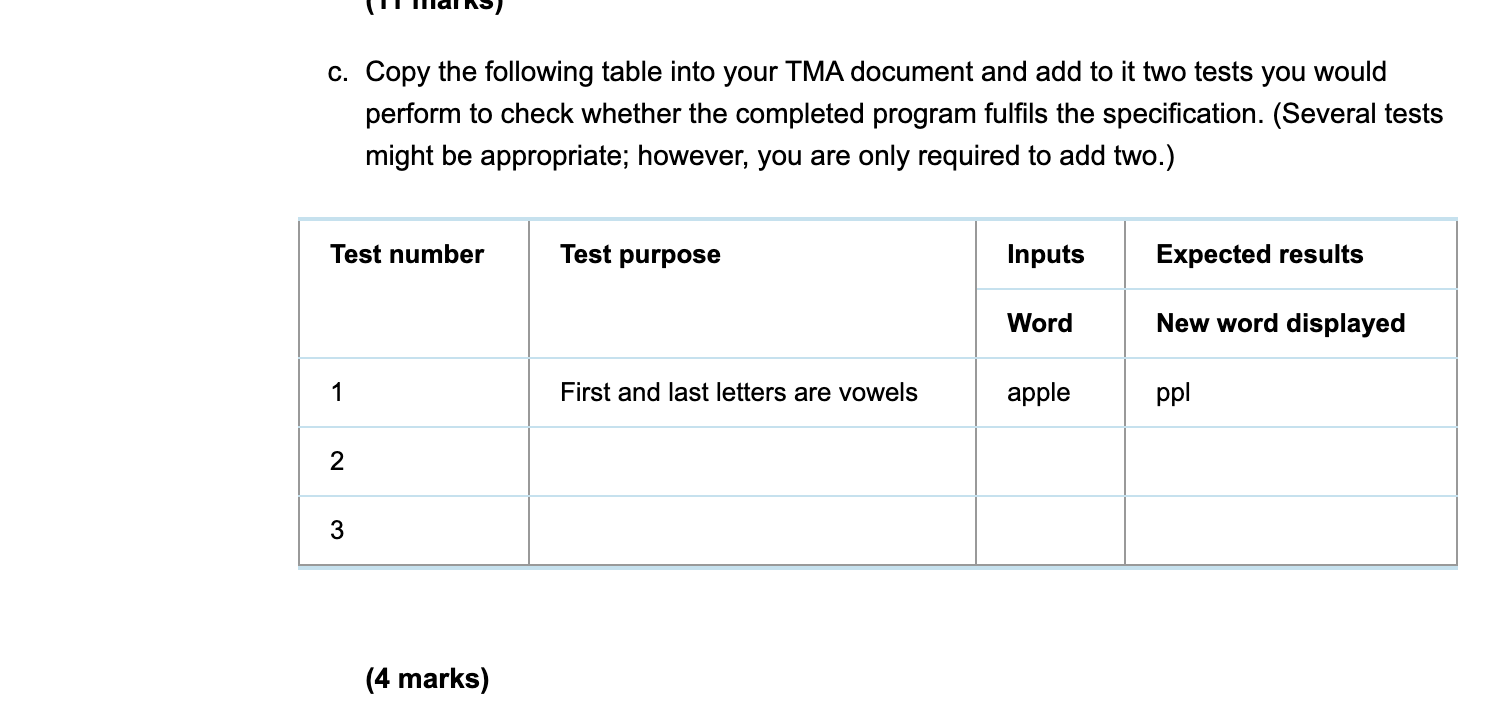Click the "Inputs" header cell

coord(1050,255)
